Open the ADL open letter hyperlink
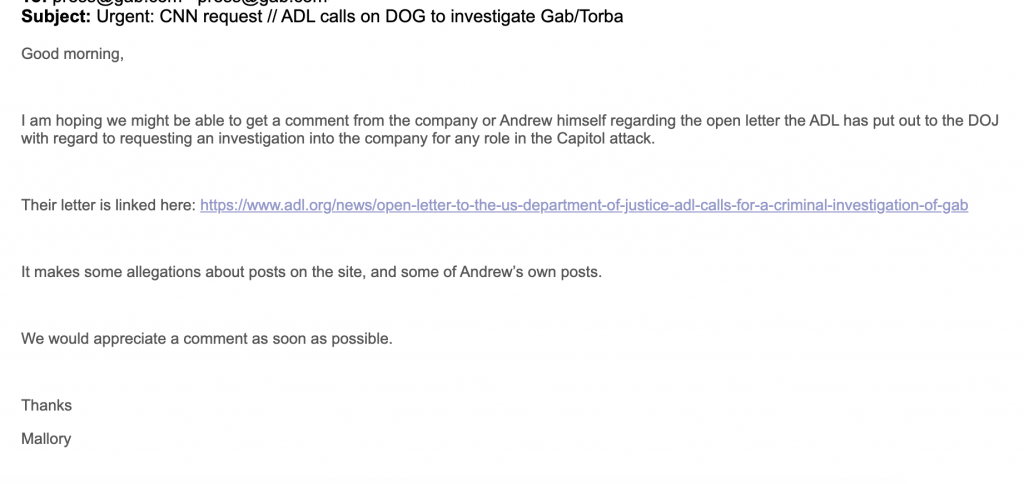Viewport: 1024px width, 484px height. 583,206
